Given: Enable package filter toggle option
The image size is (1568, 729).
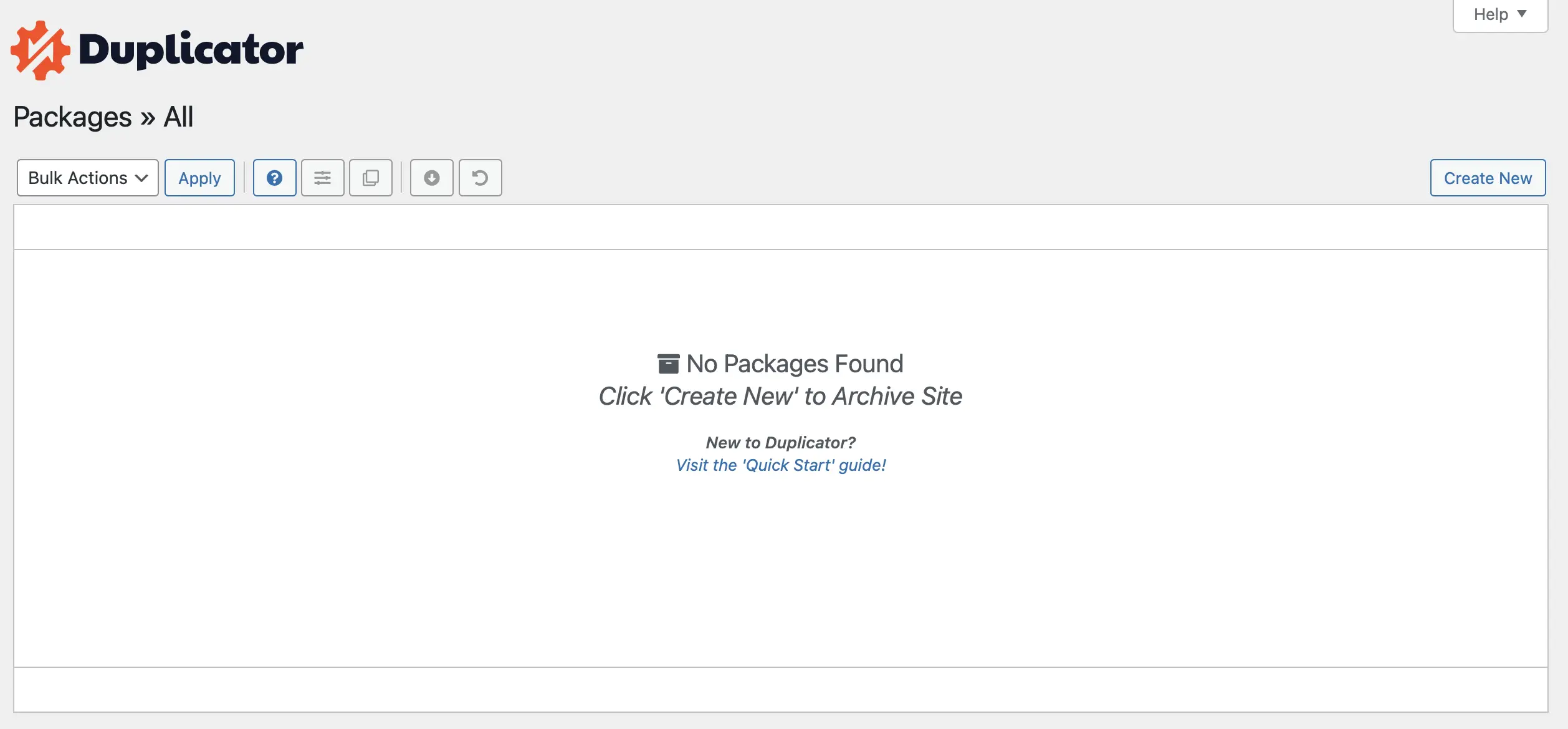Looking at the screenshot, I should 322,177.
